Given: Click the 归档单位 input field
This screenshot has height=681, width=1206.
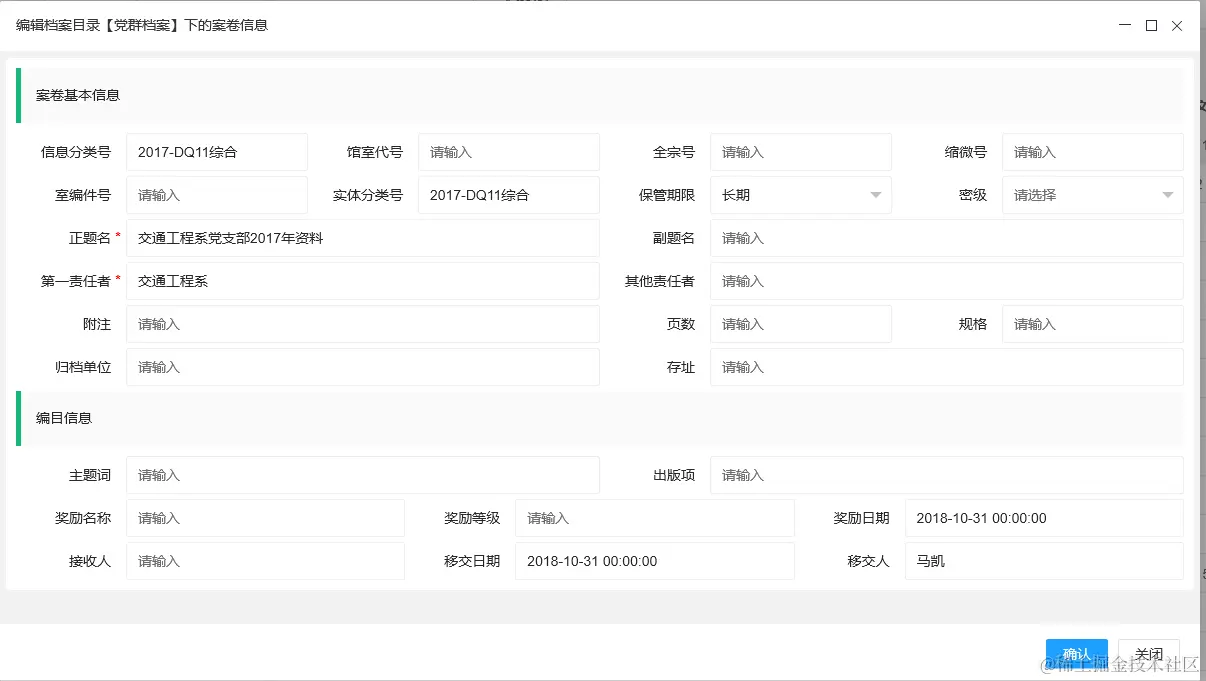Looking at the screenshot, I should coord(362,367).
